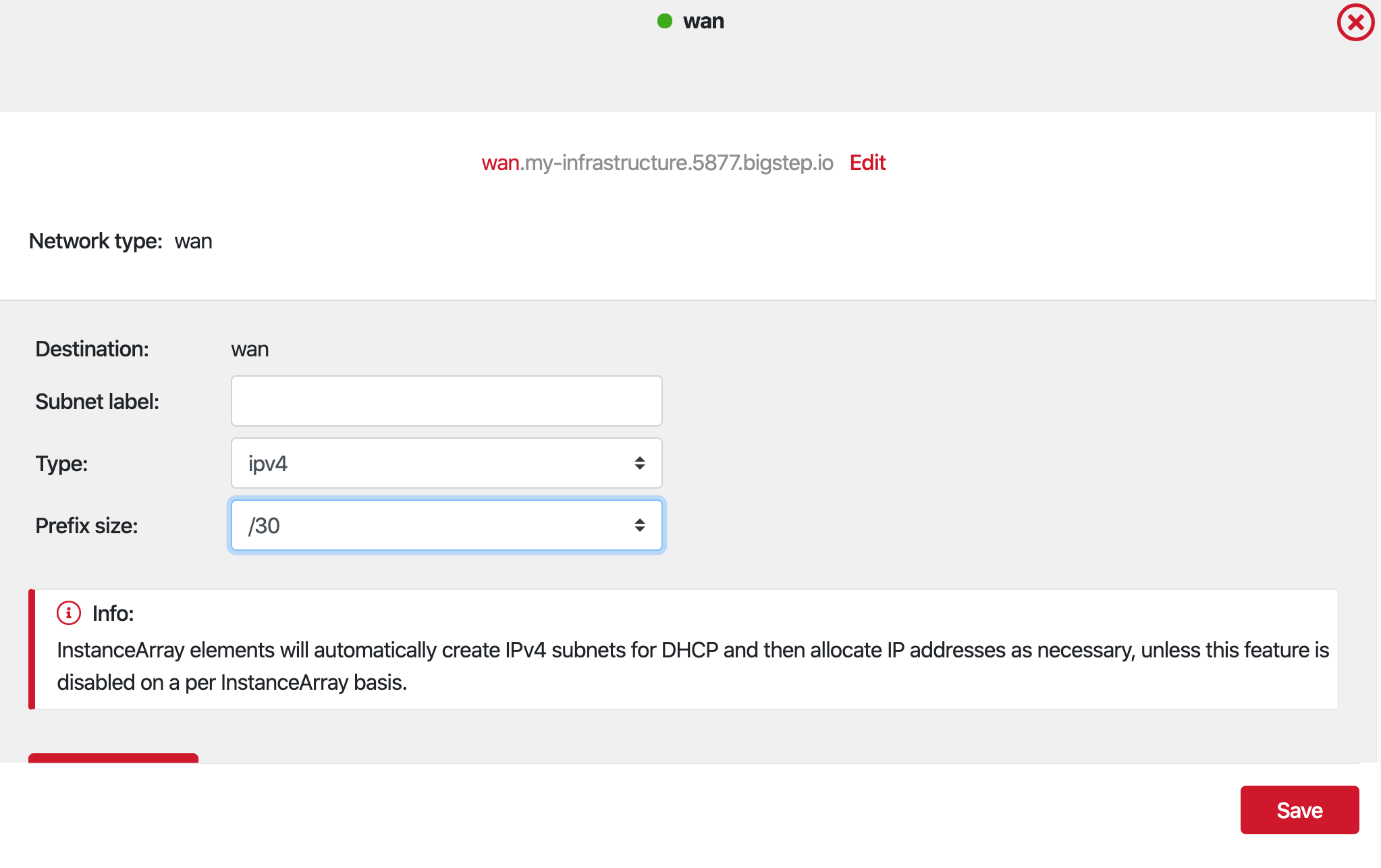Viewport: 1381px width, 868px height.
Task: Click the green wan status dot
Action: click(665, 21)
